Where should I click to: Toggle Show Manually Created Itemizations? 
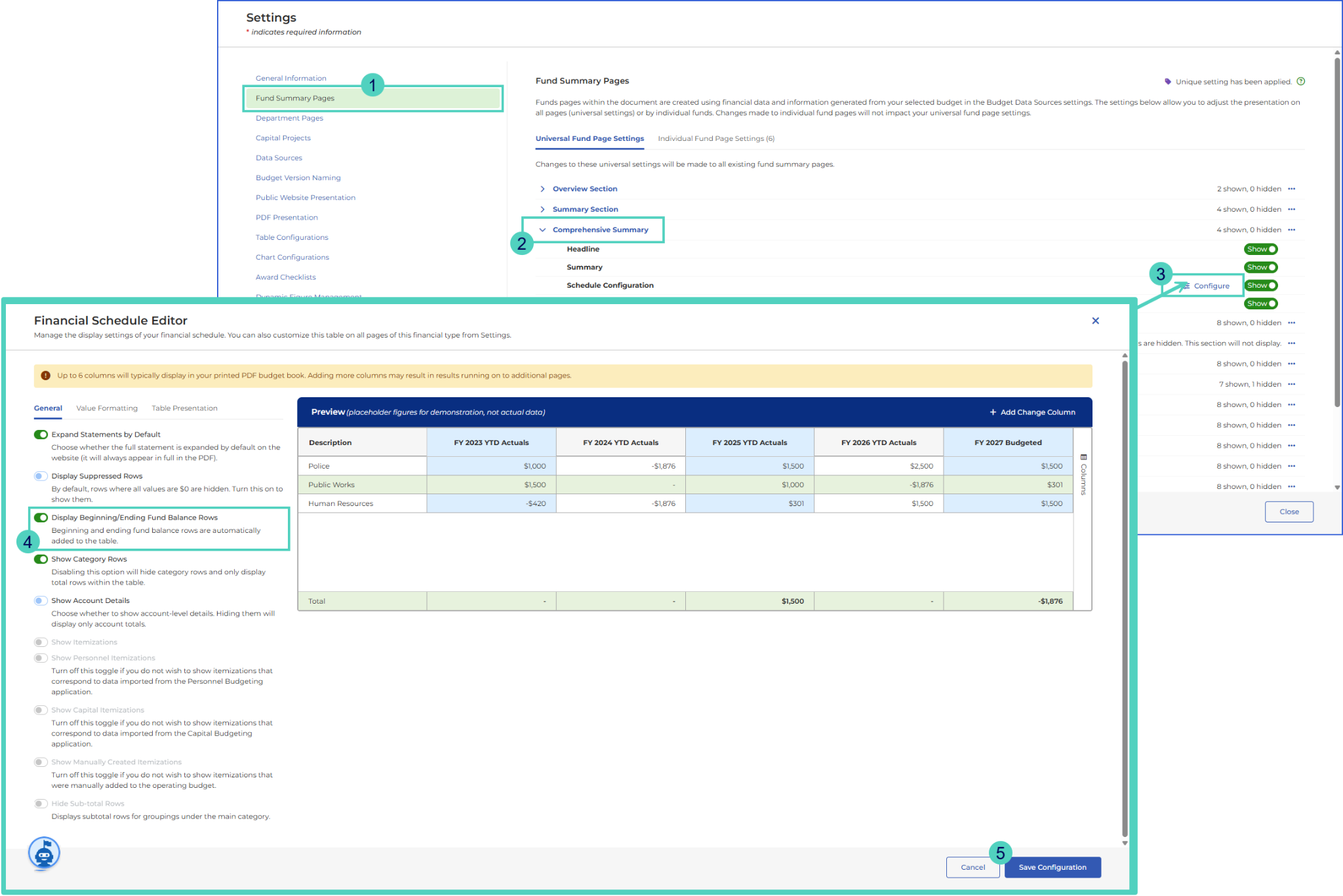click(41, 762)
